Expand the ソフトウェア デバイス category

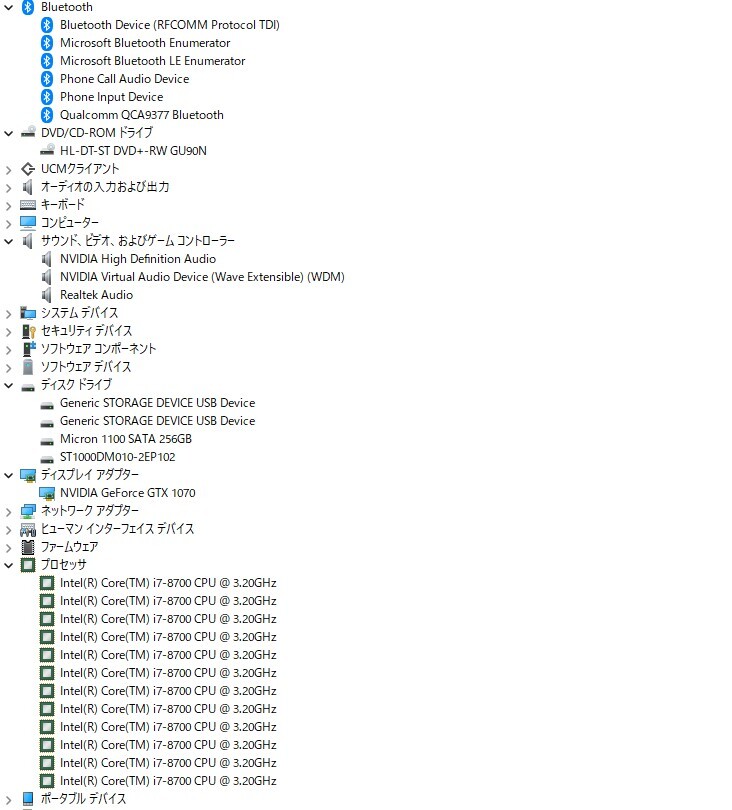click(x=8, y=368)
